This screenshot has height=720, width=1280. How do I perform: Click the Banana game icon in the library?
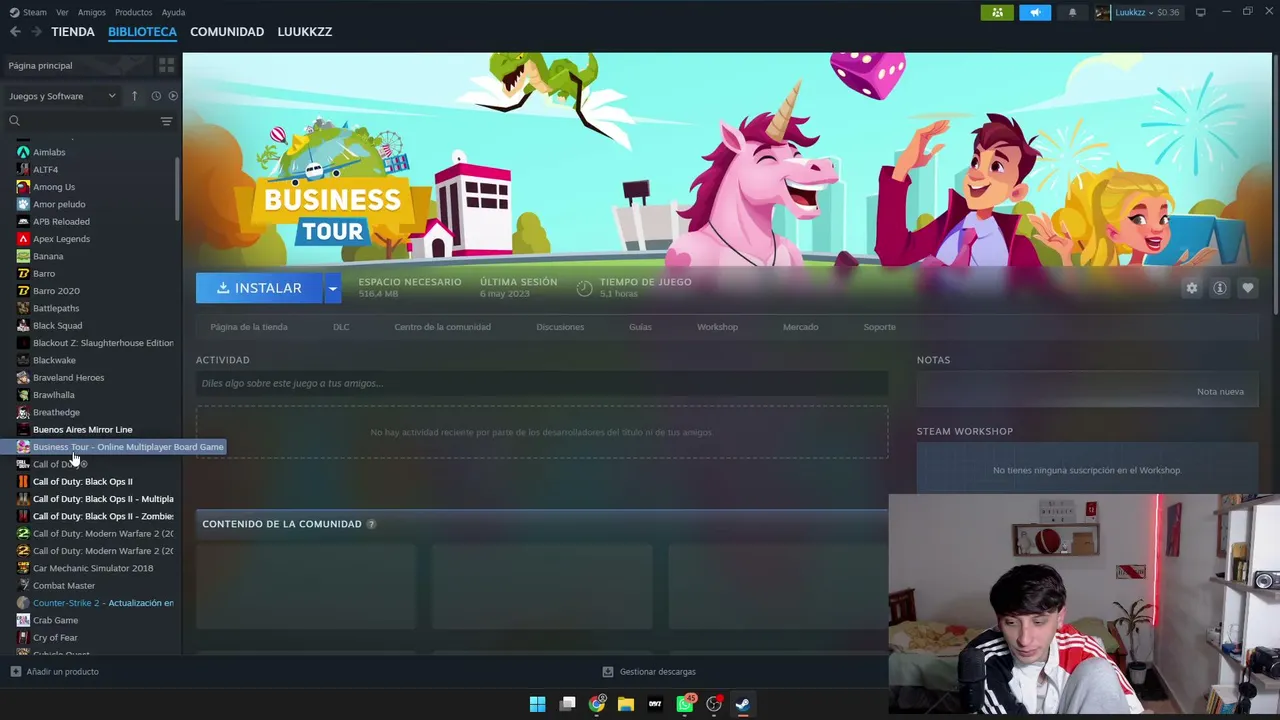[23, 256]
